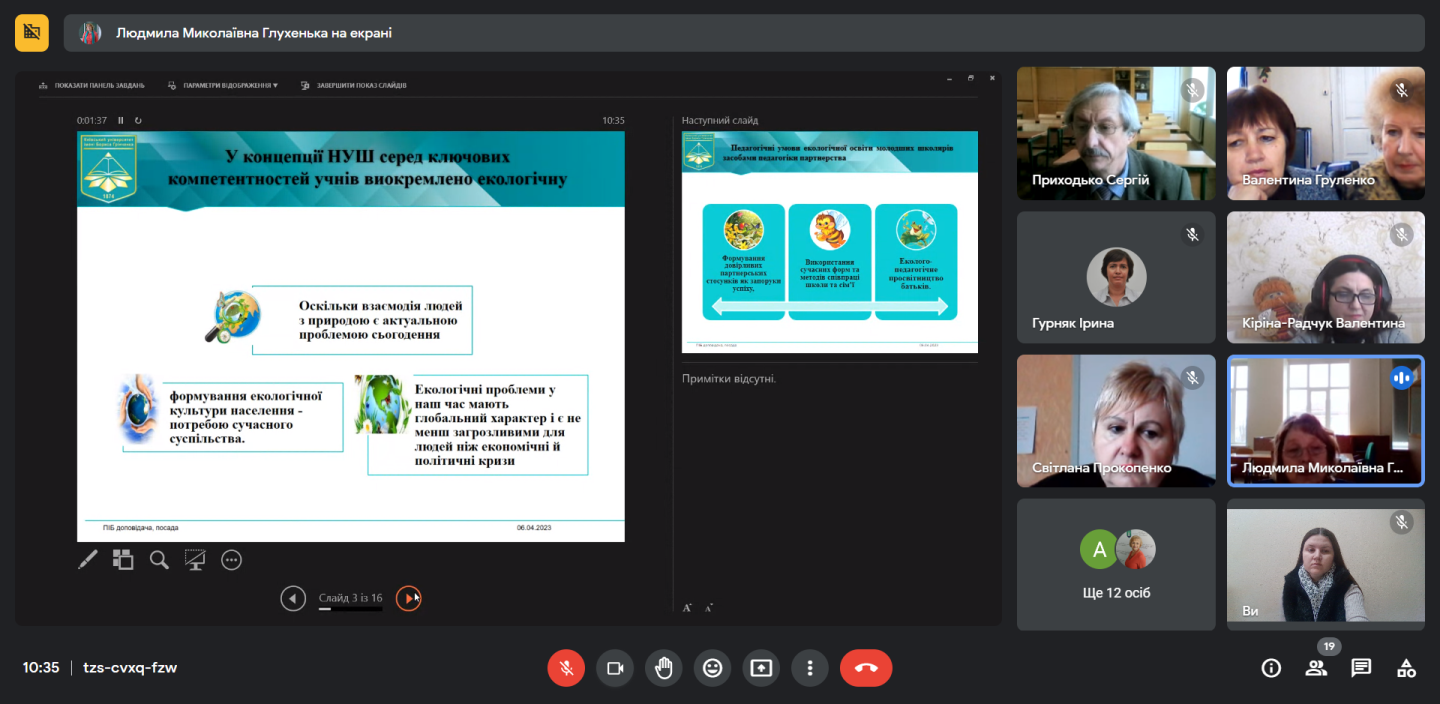Viewport: 1440px width, 704px height.
Task: Show the participants list with 19 badge
Action: (x=1317, y=667)
